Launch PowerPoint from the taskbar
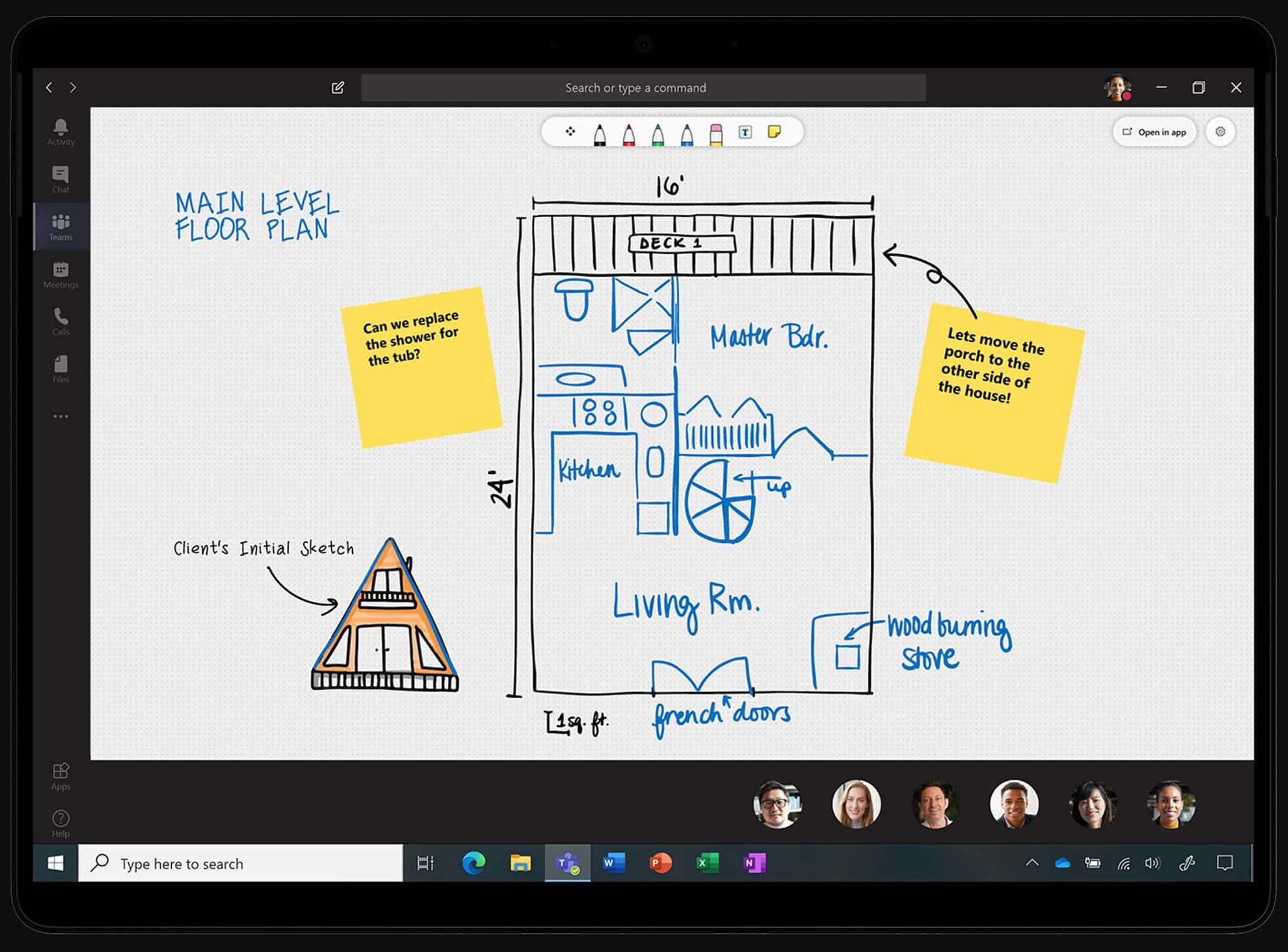 (x=660, y=863)
